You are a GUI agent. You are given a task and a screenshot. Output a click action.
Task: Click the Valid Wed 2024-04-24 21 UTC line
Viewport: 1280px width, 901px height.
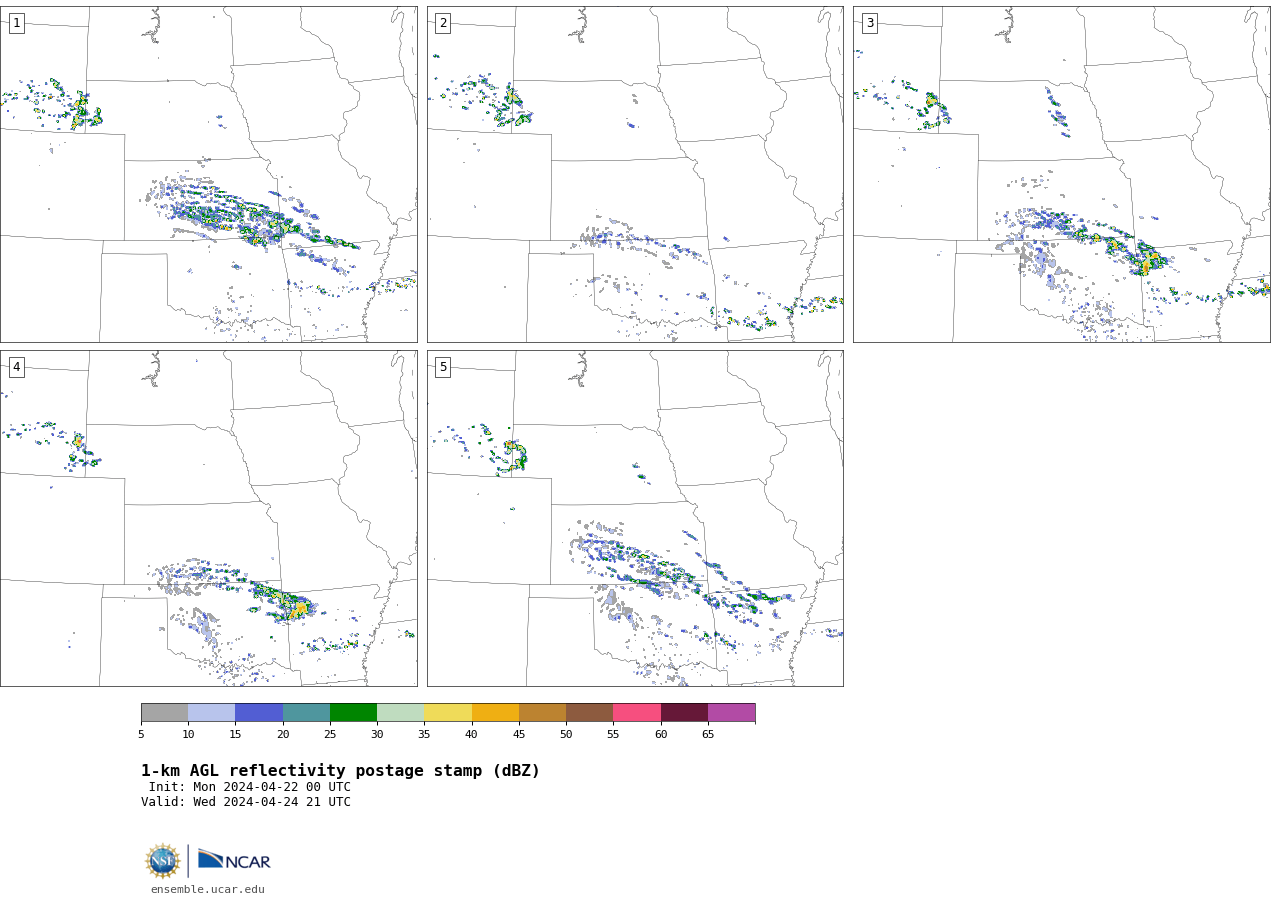[x=246, y=802]
